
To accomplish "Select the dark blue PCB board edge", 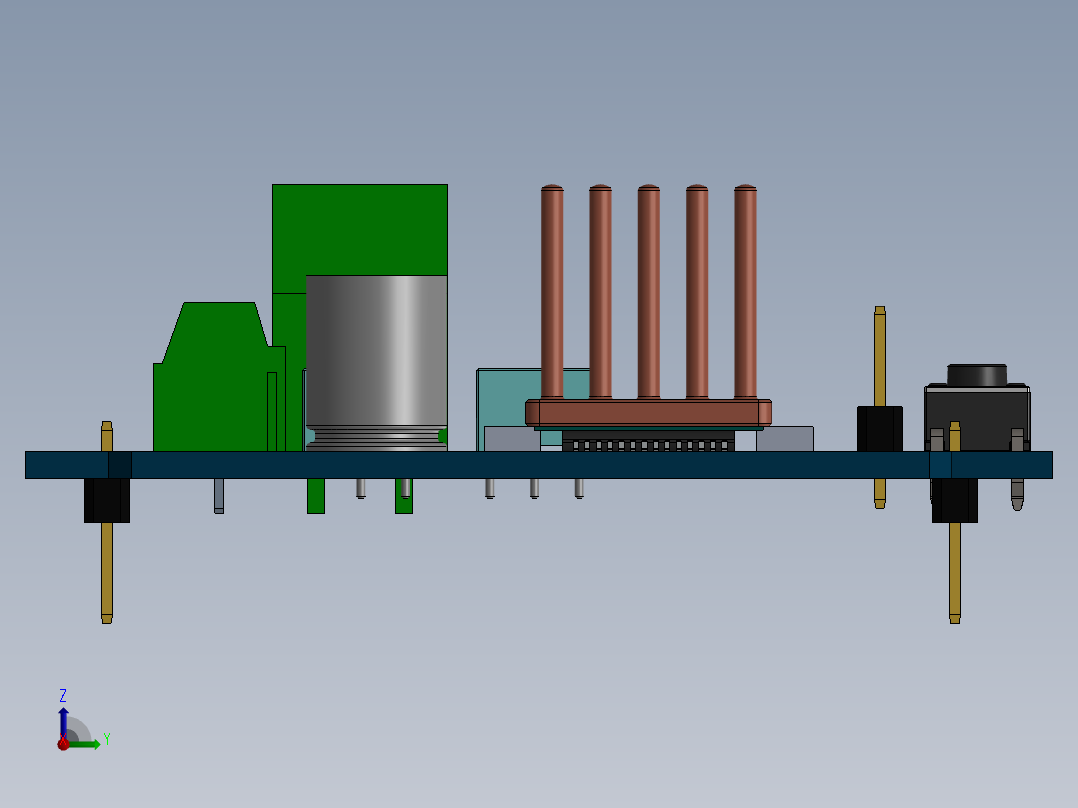I will (x=538, y=465).
